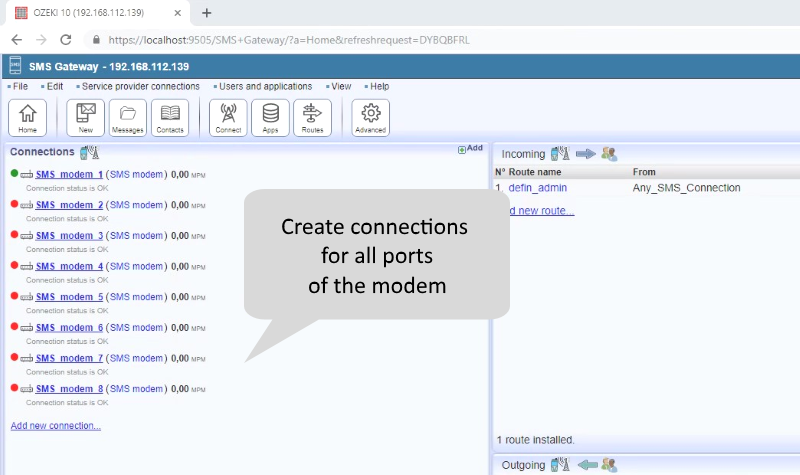
Task: Click the Incoming users icon
Action: [x=609, y=154]
